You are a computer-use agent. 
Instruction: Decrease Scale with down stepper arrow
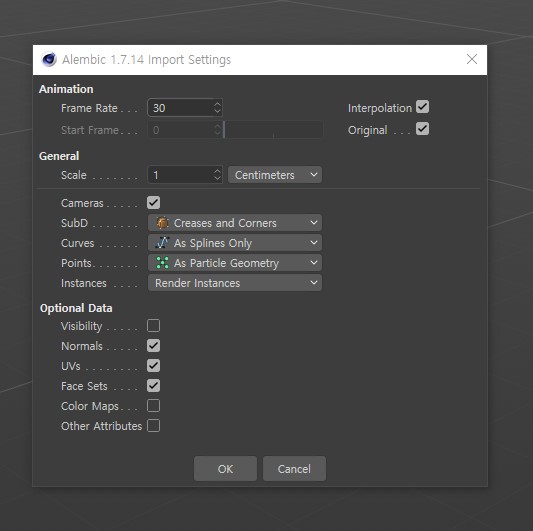217,179
